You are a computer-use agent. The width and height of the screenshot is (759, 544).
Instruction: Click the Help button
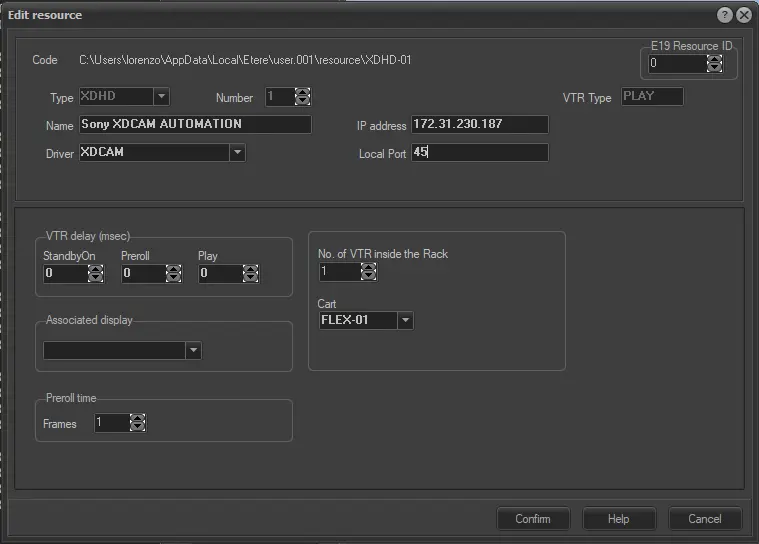[x=618, y=518]
